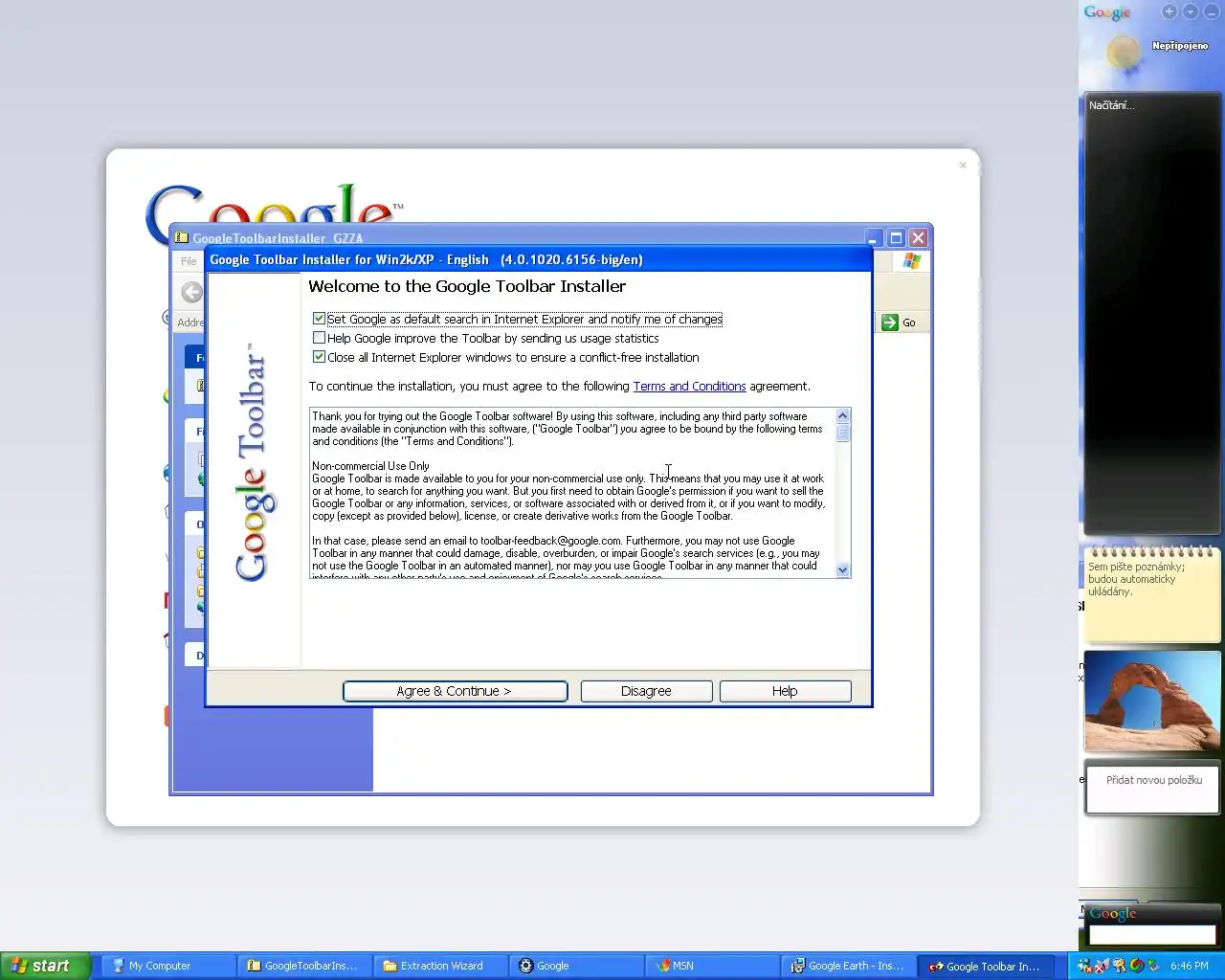This screenshot has width=1225, height=980.
Task: Switch to GoogleToolbarIns... taskbar item
Action: 303,966
